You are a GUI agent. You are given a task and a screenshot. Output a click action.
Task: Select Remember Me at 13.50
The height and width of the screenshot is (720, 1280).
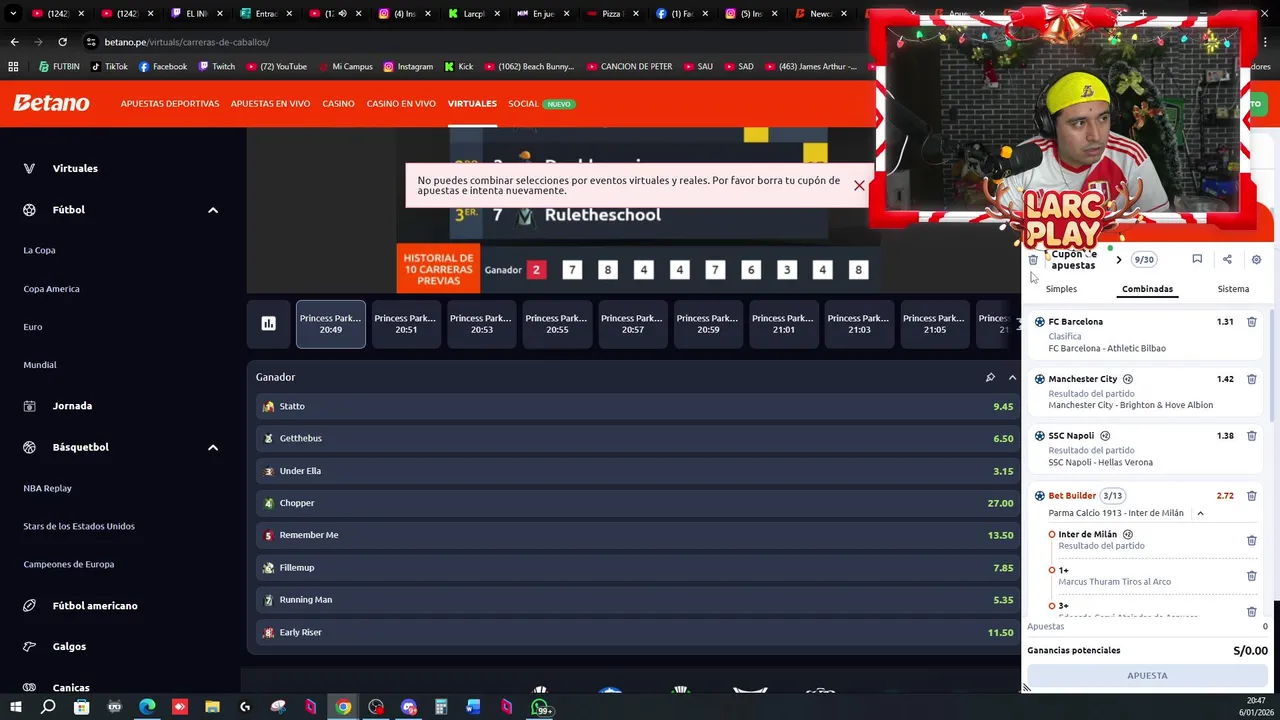(635, 535)
